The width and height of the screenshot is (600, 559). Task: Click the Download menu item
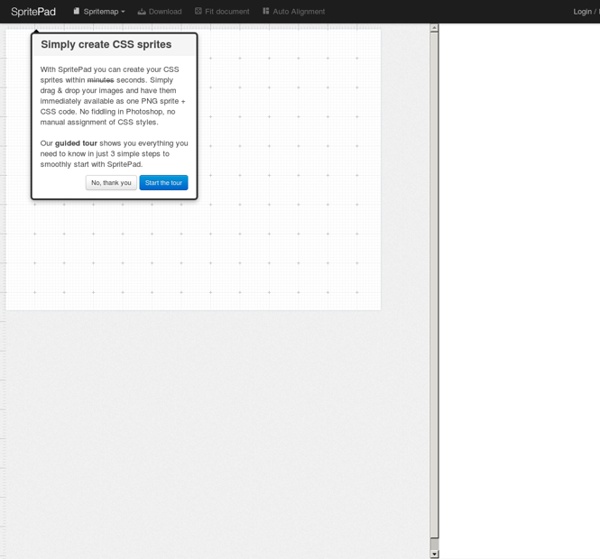[160, 11]
